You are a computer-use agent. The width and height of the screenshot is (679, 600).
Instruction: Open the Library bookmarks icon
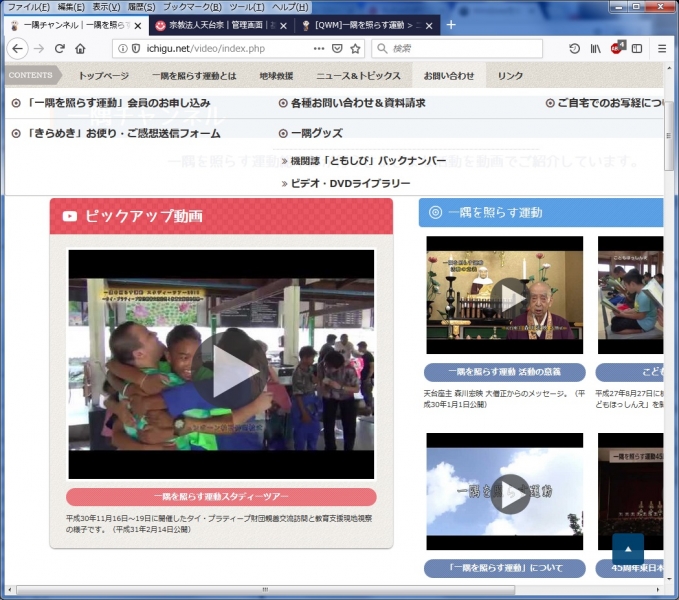coord(595,48)
